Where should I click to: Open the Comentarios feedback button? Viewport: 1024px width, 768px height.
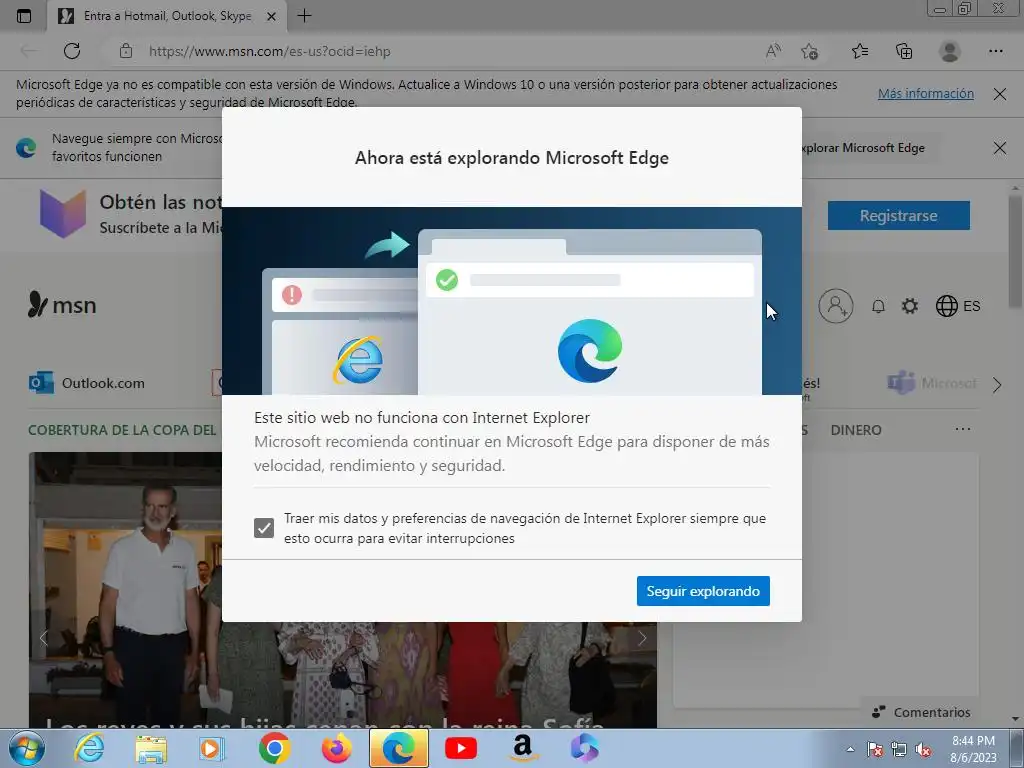[x=921, y=712]
